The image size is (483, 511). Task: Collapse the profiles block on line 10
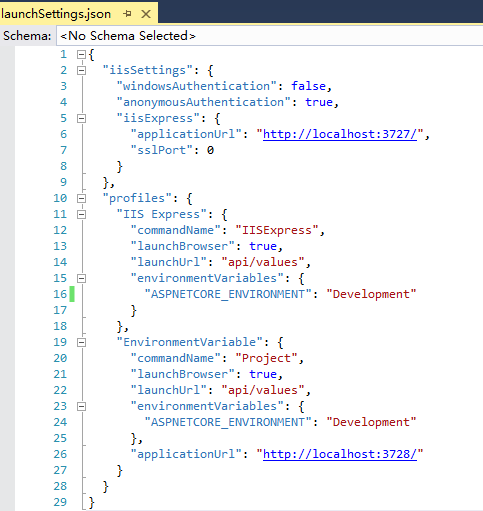81,199
